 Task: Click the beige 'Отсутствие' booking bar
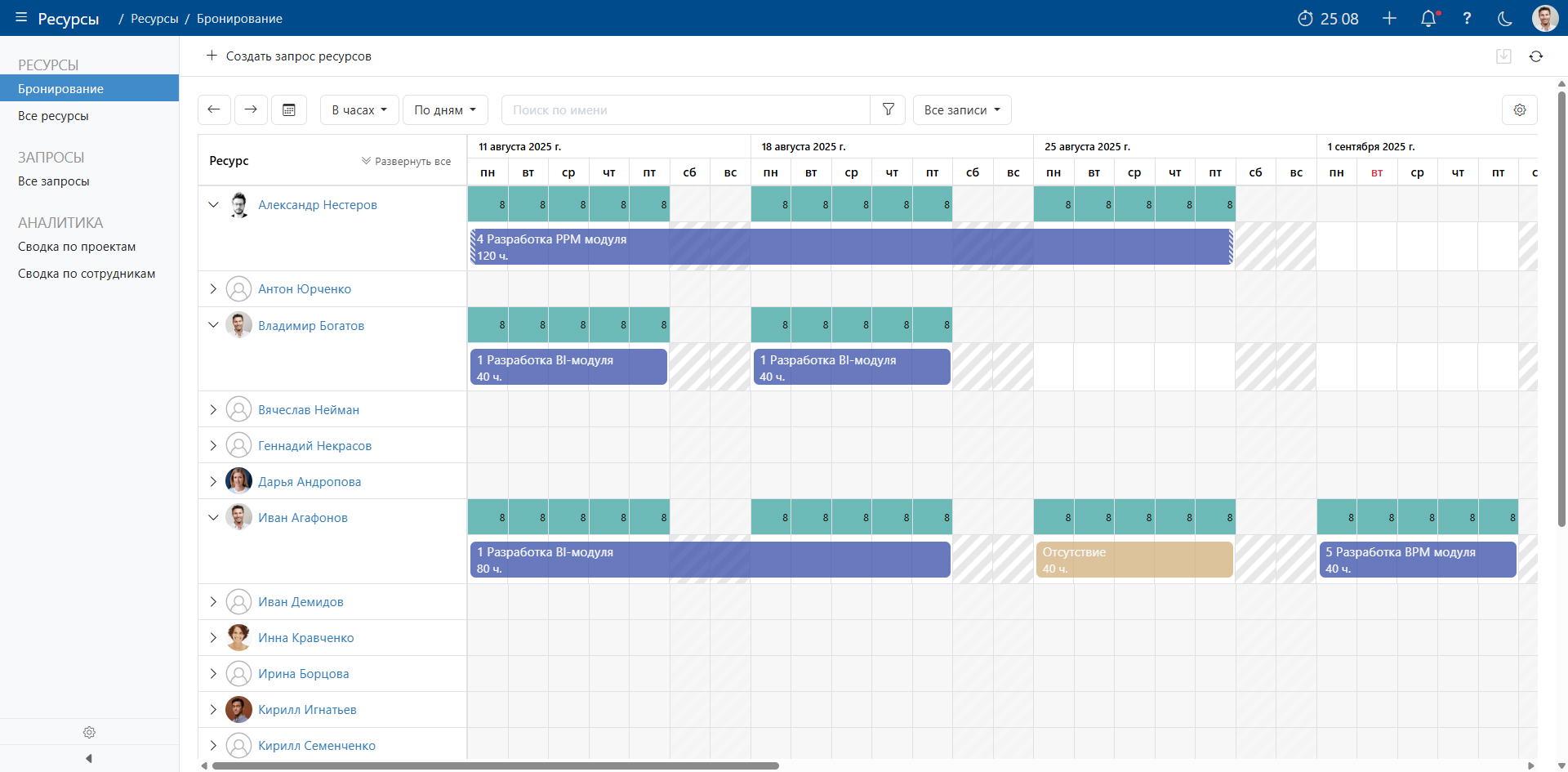[x=1134, y=560]
